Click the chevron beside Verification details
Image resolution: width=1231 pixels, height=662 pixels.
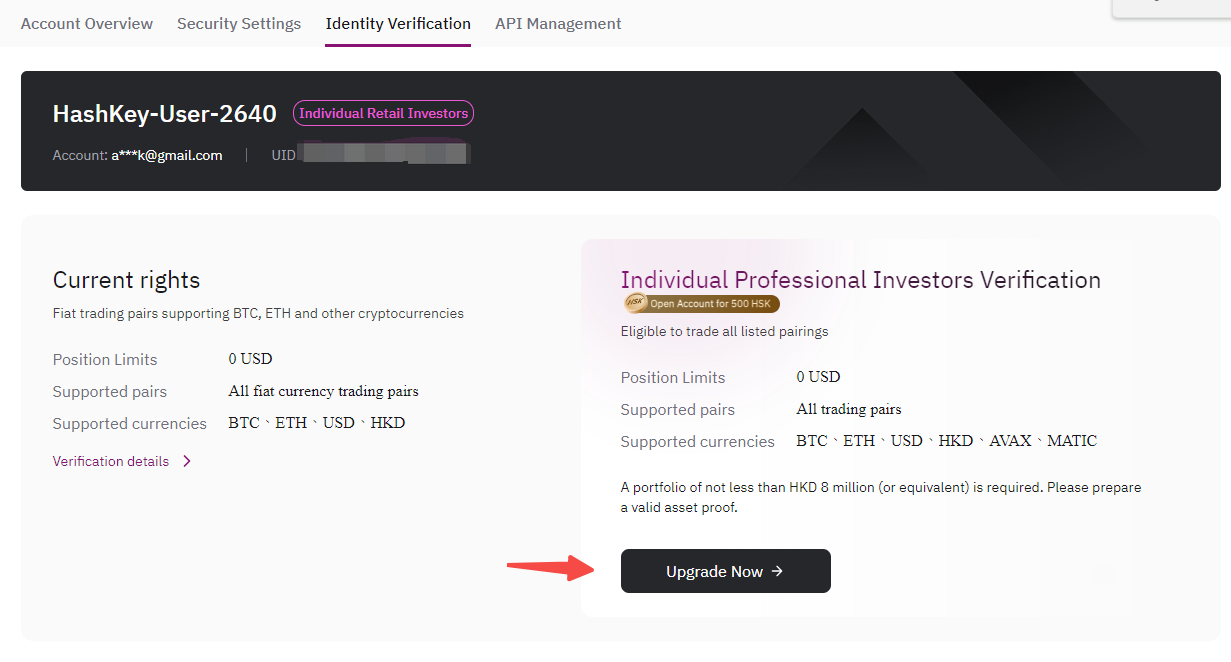pyautogui.click(x=187, y=461)
